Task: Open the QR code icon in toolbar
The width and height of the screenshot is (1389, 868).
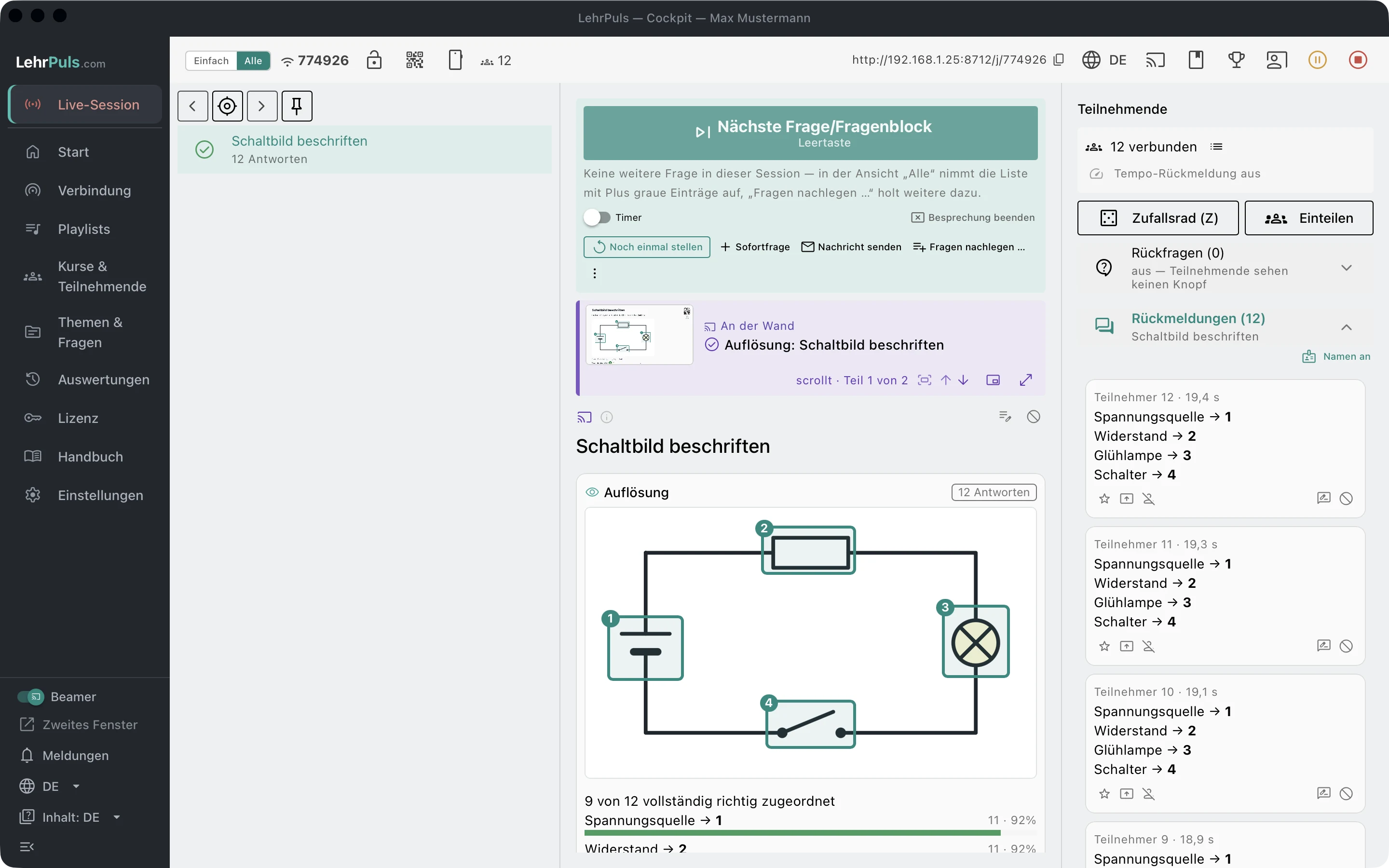Action: click(x=414, y=60)
